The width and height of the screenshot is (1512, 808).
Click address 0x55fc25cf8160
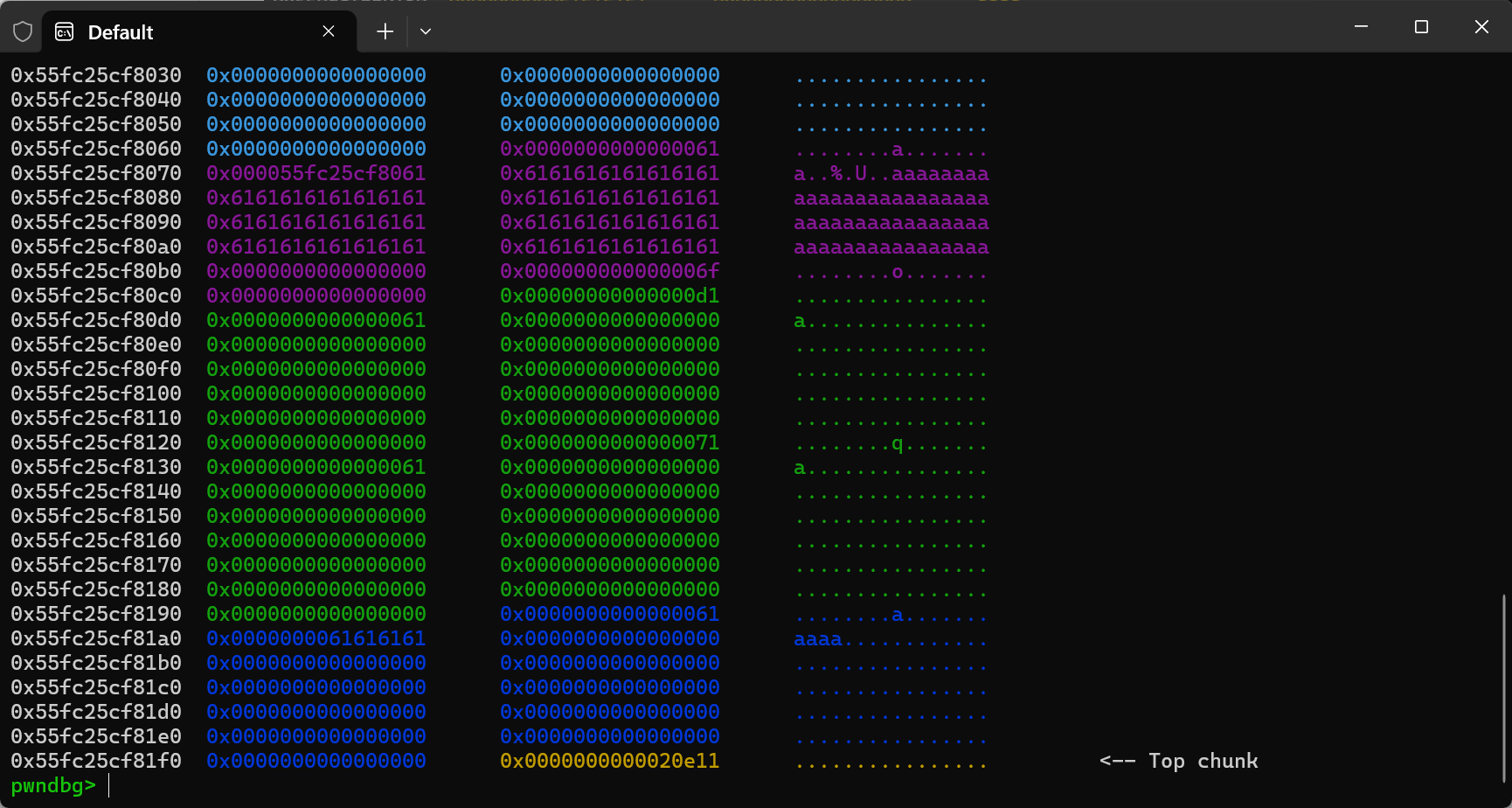(x=96, y=540)
